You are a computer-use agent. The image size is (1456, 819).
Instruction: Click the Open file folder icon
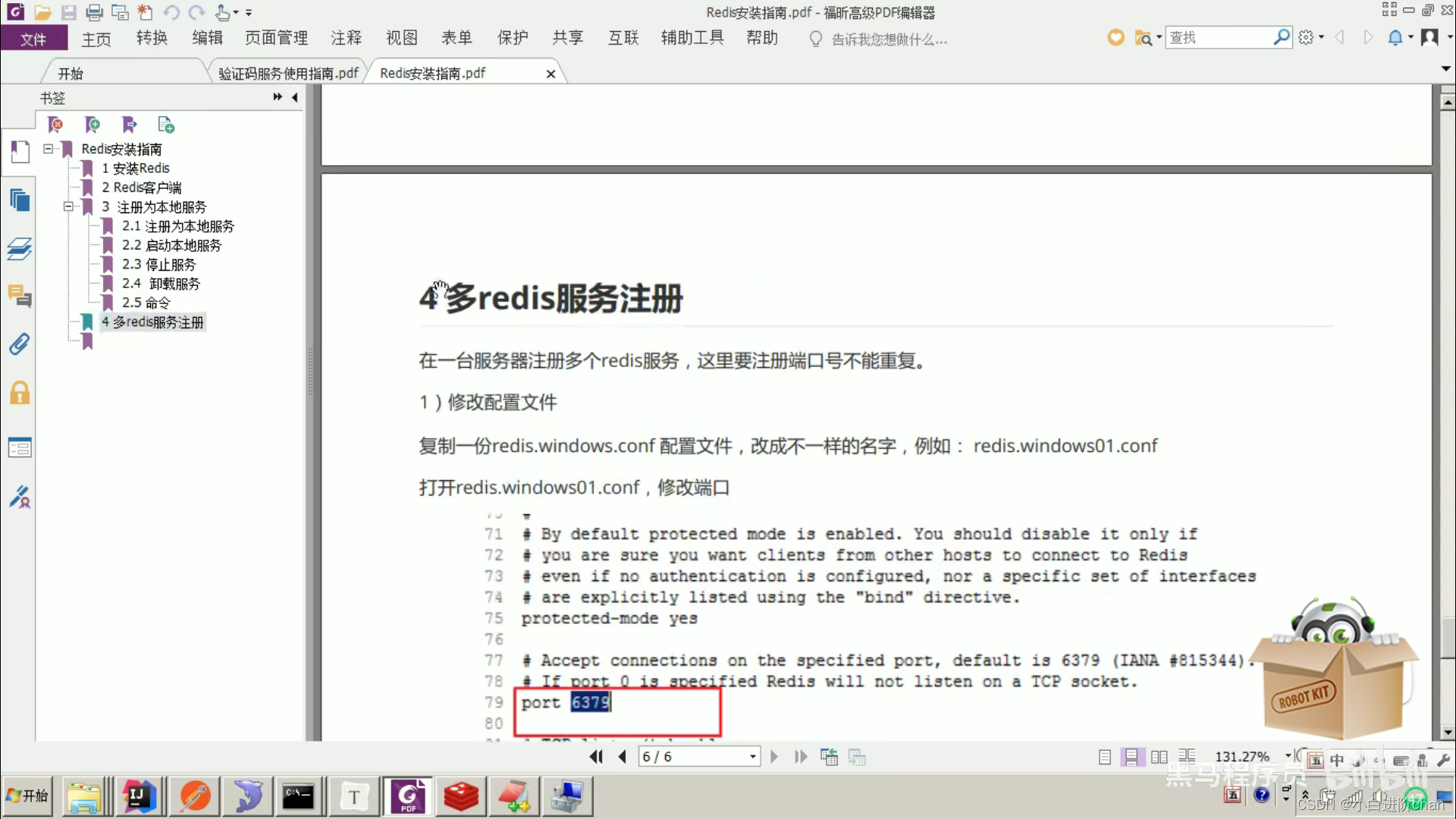[42, 12]
